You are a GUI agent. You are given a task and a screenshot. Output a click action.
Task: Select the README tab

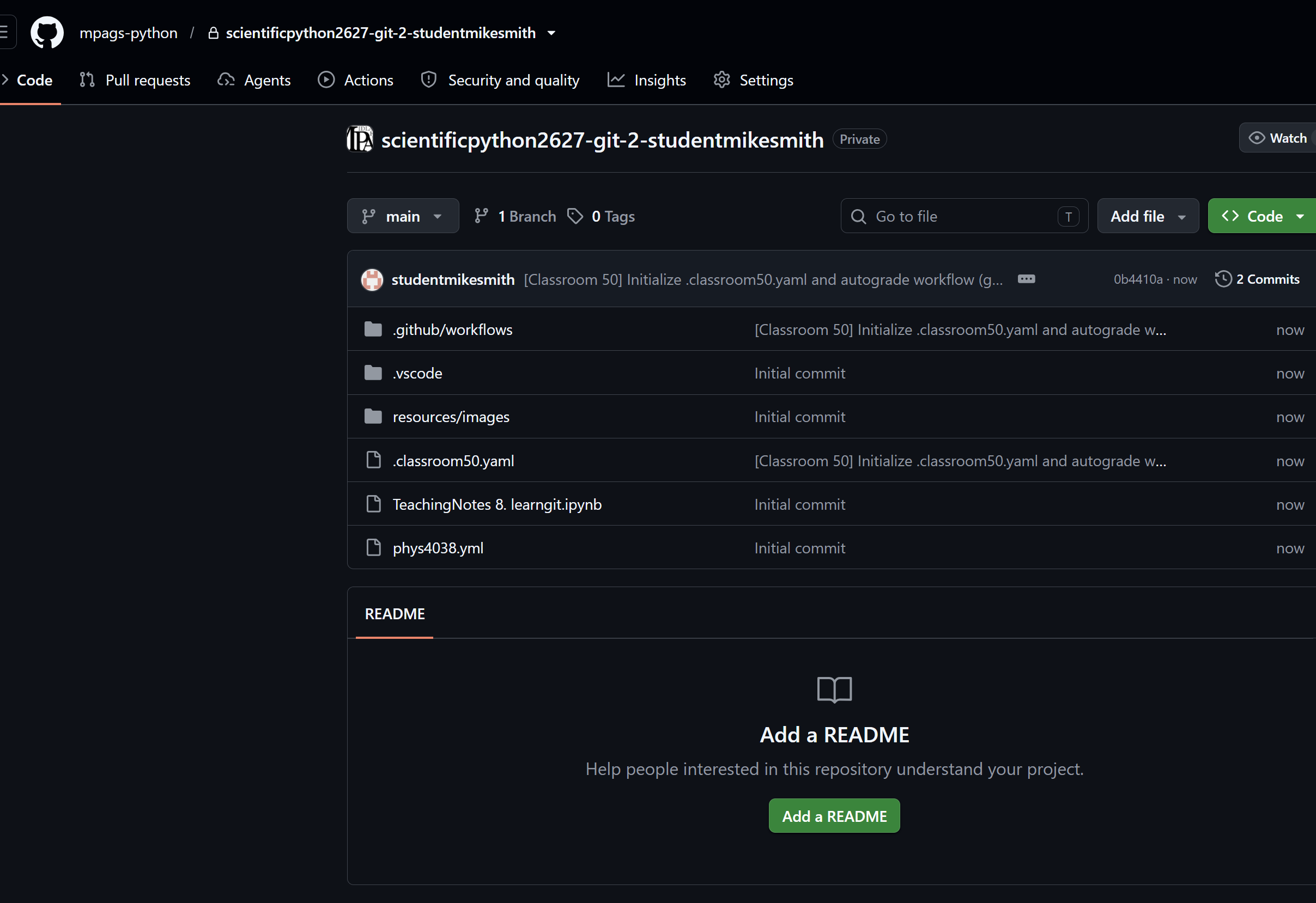point(395,614)
